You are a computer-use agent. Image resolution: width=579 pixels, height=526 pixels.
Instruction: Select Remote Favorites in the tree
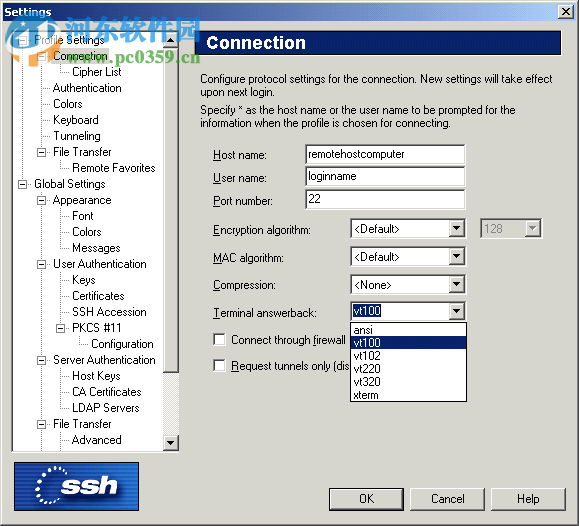click(114, 168)
